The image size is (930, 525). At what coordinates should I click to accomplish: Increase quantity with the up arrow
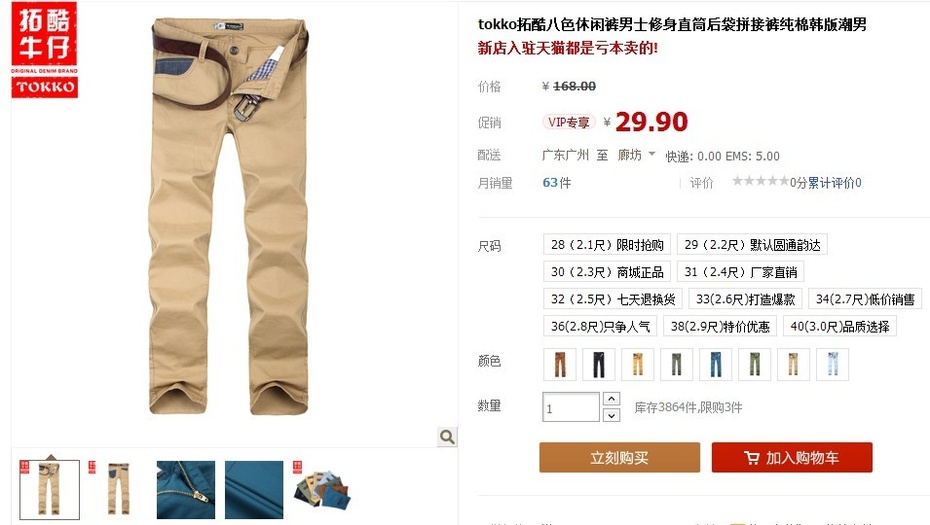click(611, 399)
